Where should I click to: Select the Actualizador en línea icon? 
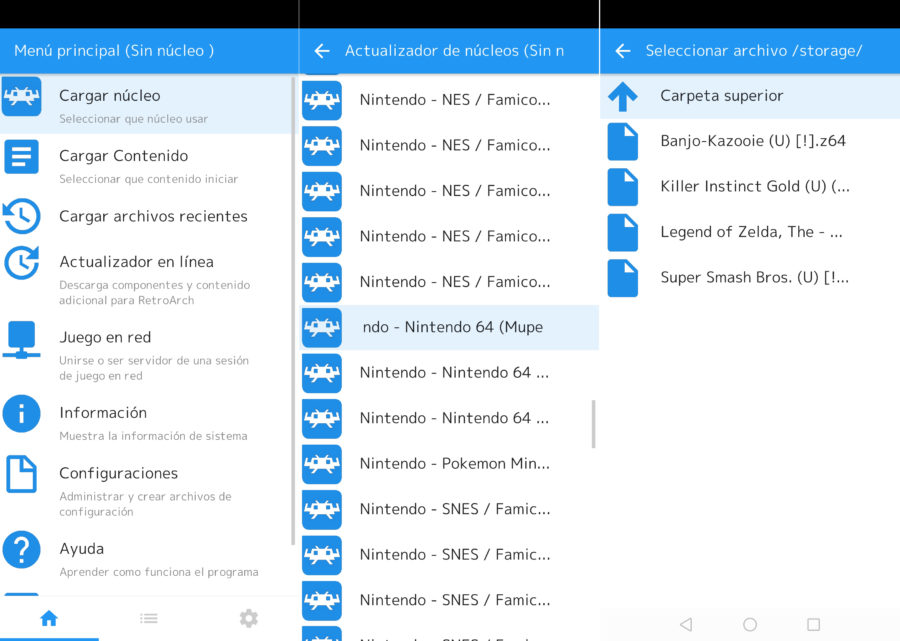point(22,263)
